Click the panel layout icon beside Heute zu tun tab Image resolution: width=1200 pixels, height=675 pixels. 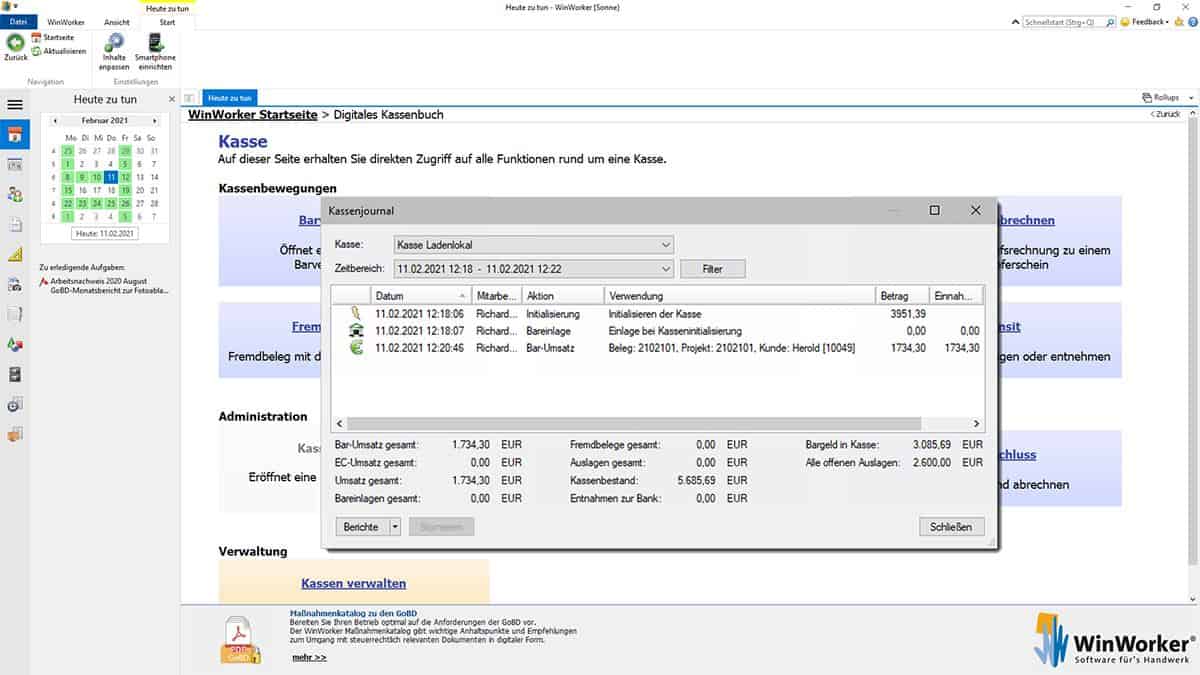point(190,98)
